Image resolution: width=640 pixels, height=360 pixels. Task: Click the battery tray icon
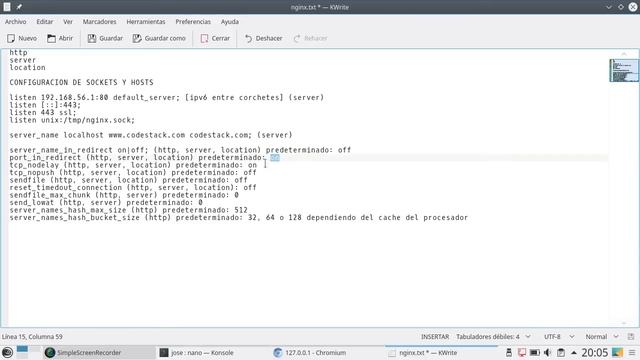pos(535,353)
